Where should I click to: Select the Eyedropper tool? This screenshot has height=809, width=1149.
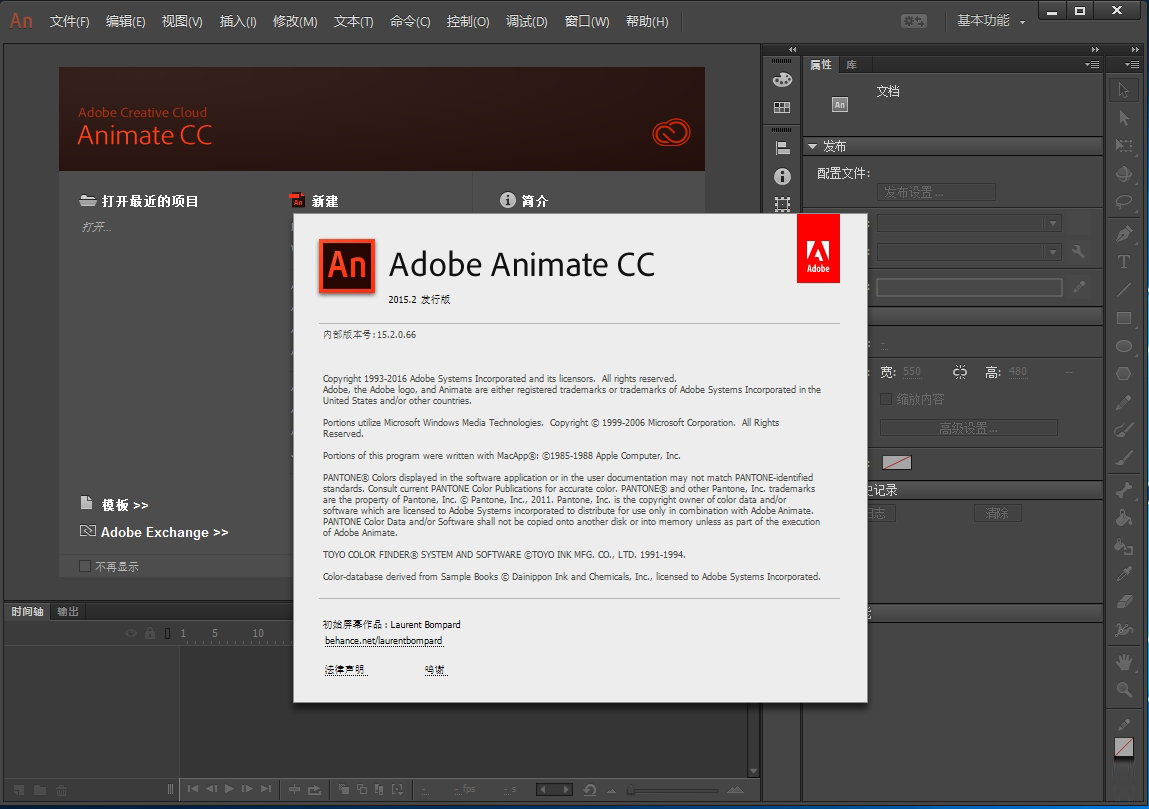click(1123, 574)
